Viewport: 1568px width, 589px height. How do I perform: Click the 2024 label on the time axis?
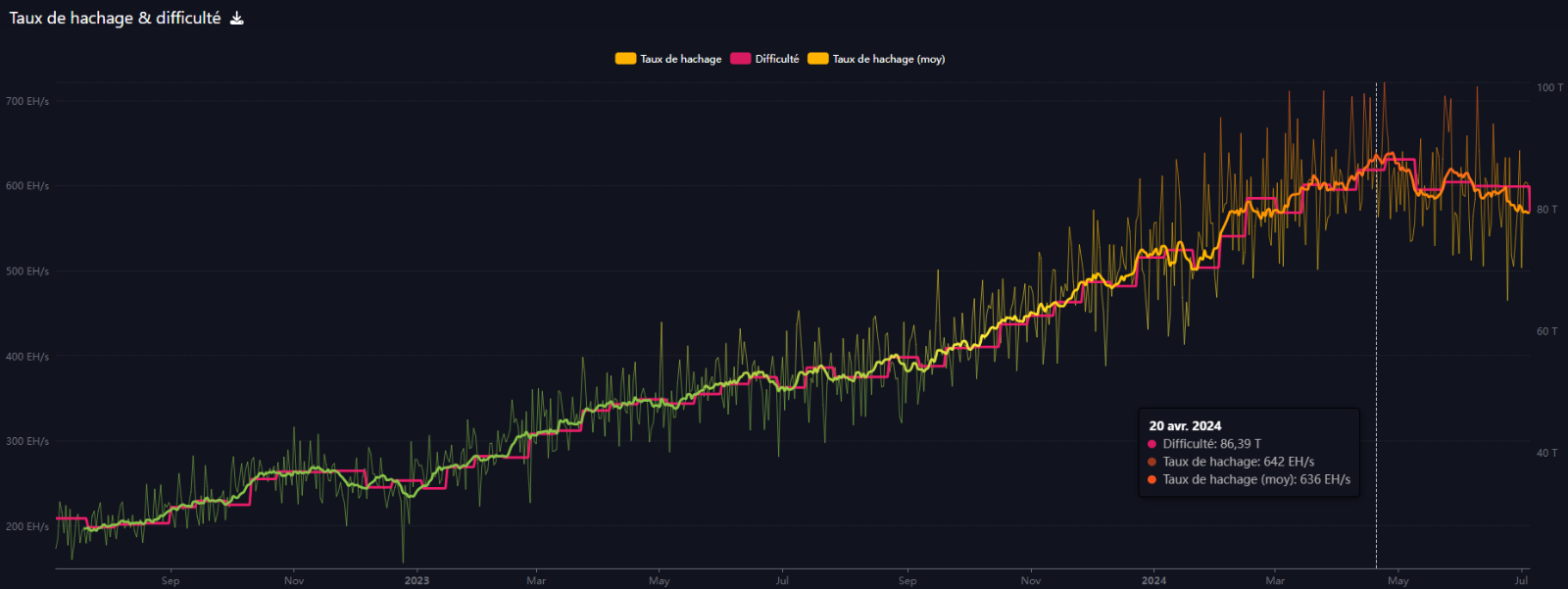[x=1153, y=580]
